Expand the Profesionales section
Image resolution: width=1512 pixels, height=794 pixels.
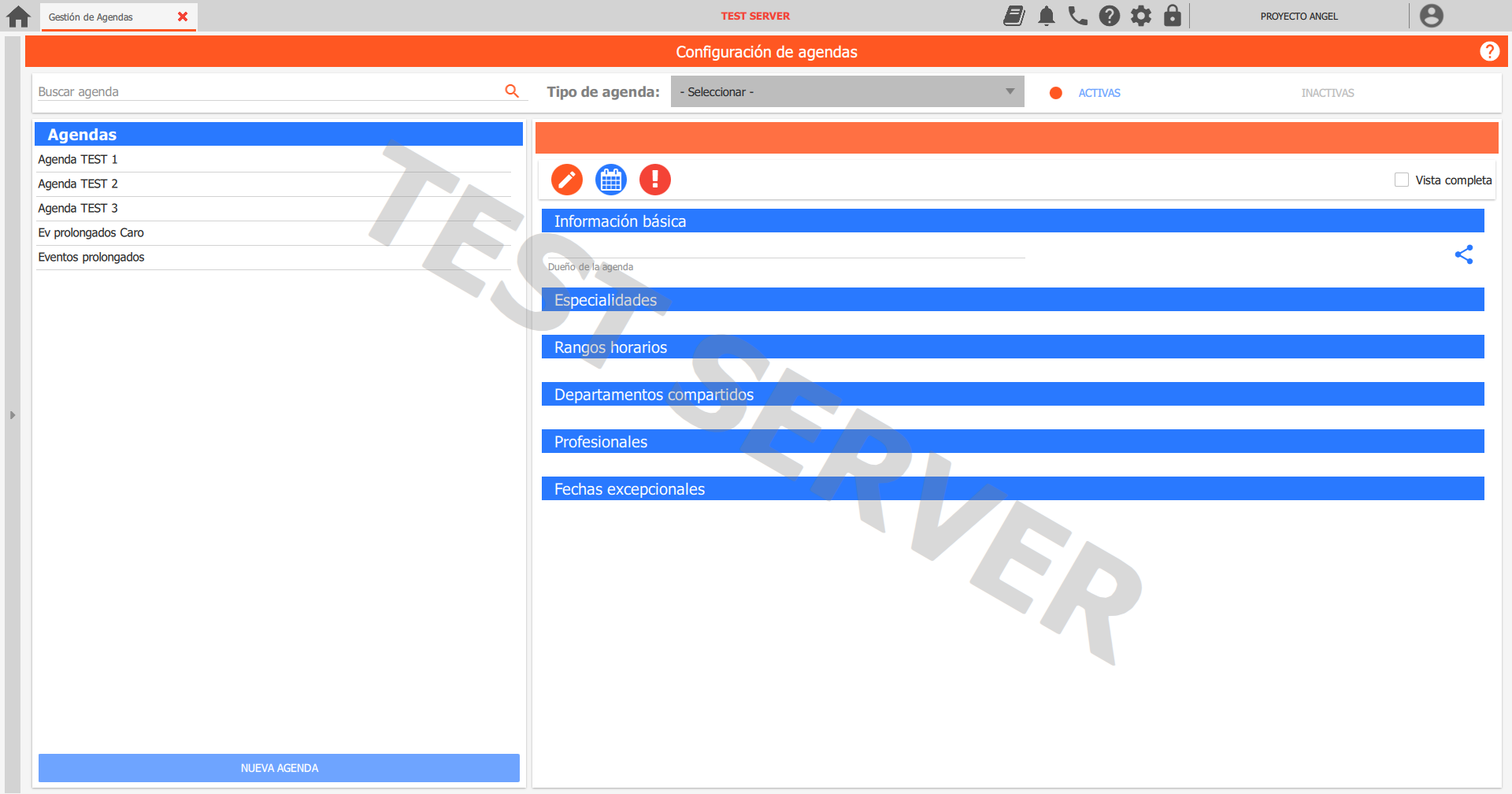click(1013, 441)
